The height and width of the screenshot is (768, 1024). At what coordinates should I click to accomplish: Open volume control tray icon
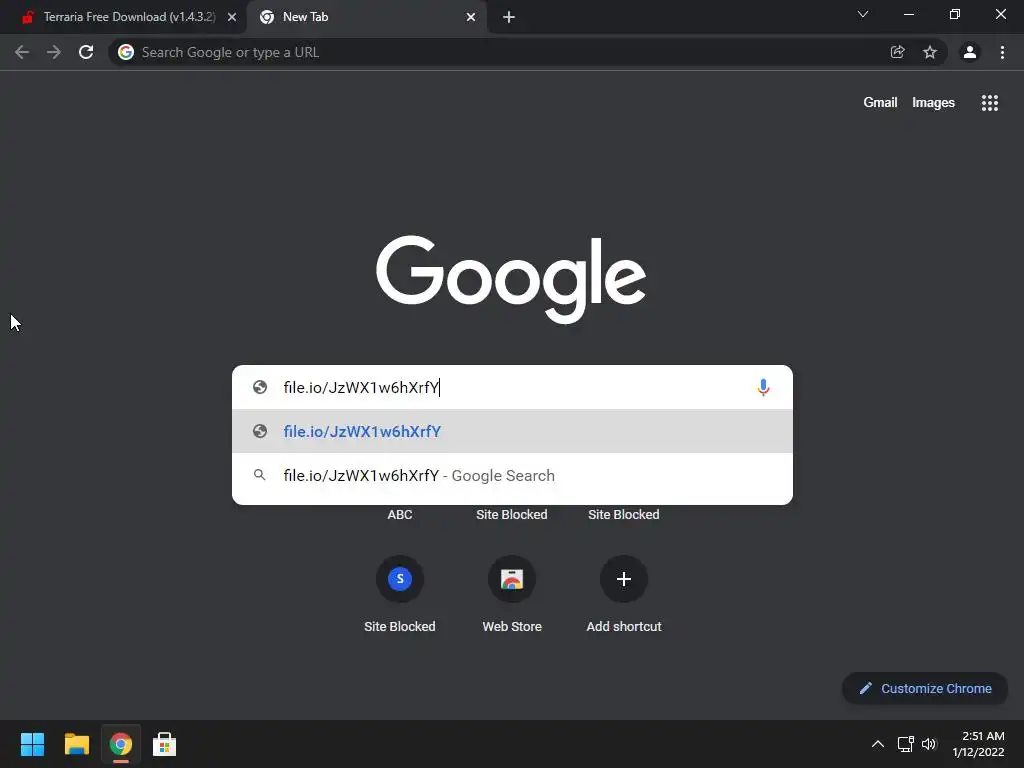point(929,744)
